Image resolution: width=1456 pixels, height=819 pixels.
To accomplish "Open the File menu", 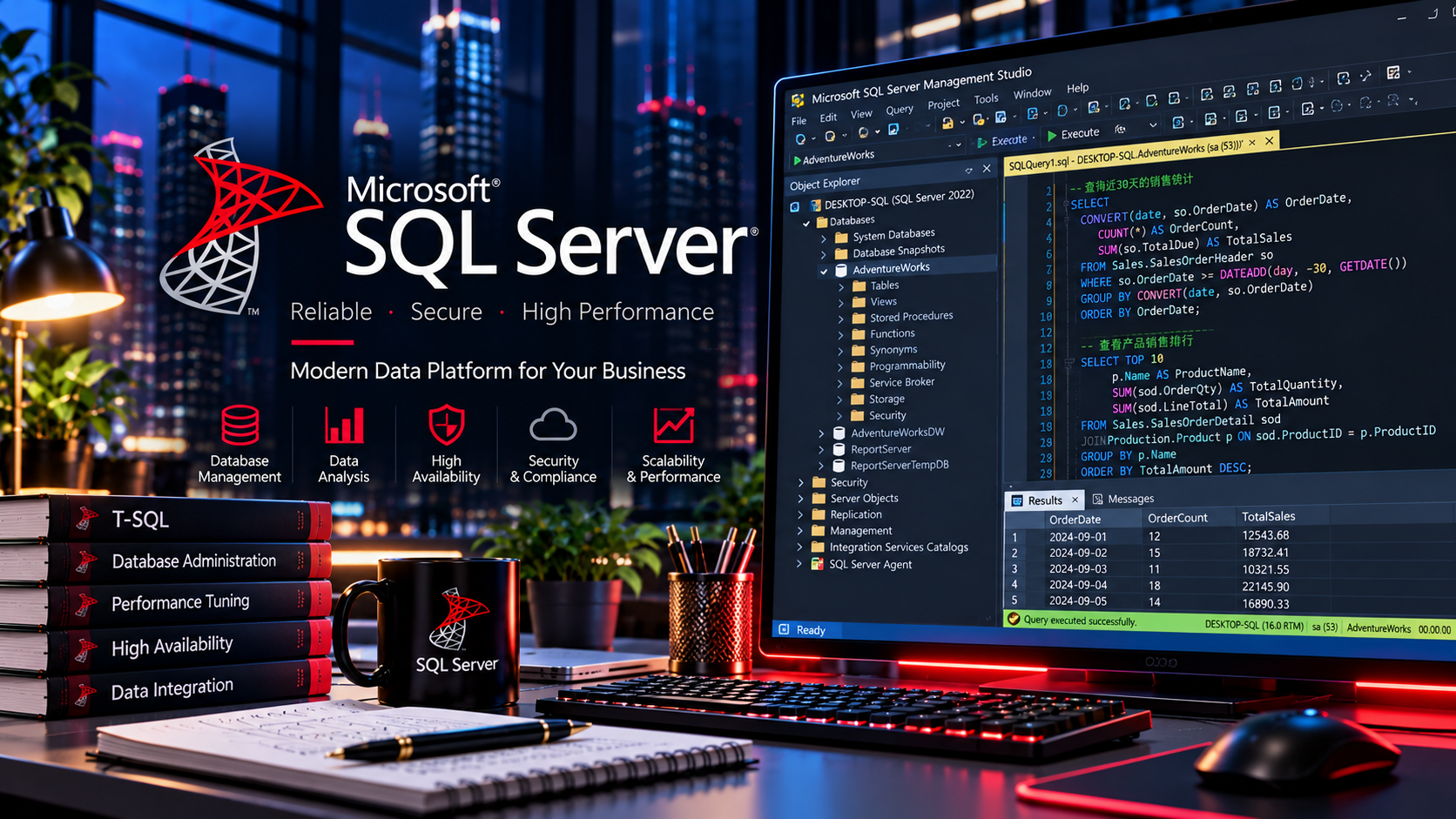I will [799, 122].
